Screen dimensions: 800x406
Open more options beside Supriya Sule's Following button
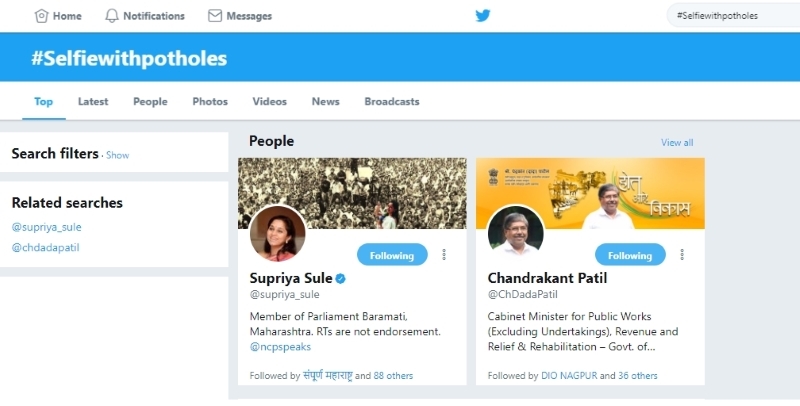point(444,255)
